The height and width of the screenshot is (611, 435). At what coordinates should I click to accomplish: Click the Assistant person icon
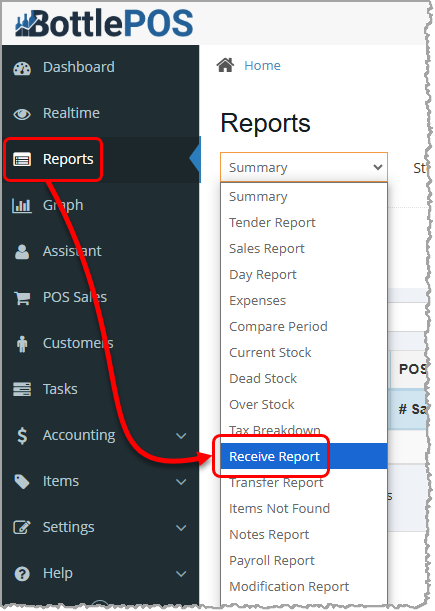(x=22, y=251)
